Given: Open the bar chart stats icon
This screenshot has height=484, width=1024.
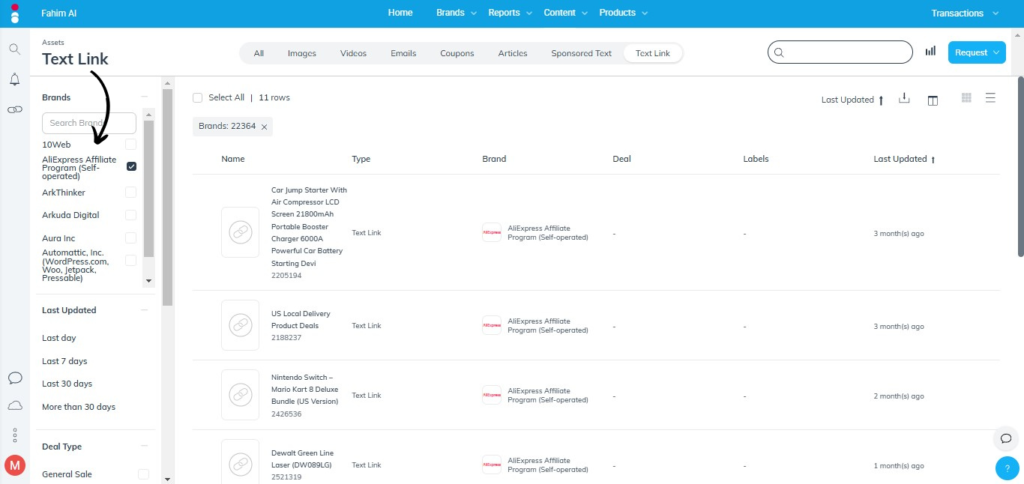Looking at the screenshot, I should coord(930,52).
